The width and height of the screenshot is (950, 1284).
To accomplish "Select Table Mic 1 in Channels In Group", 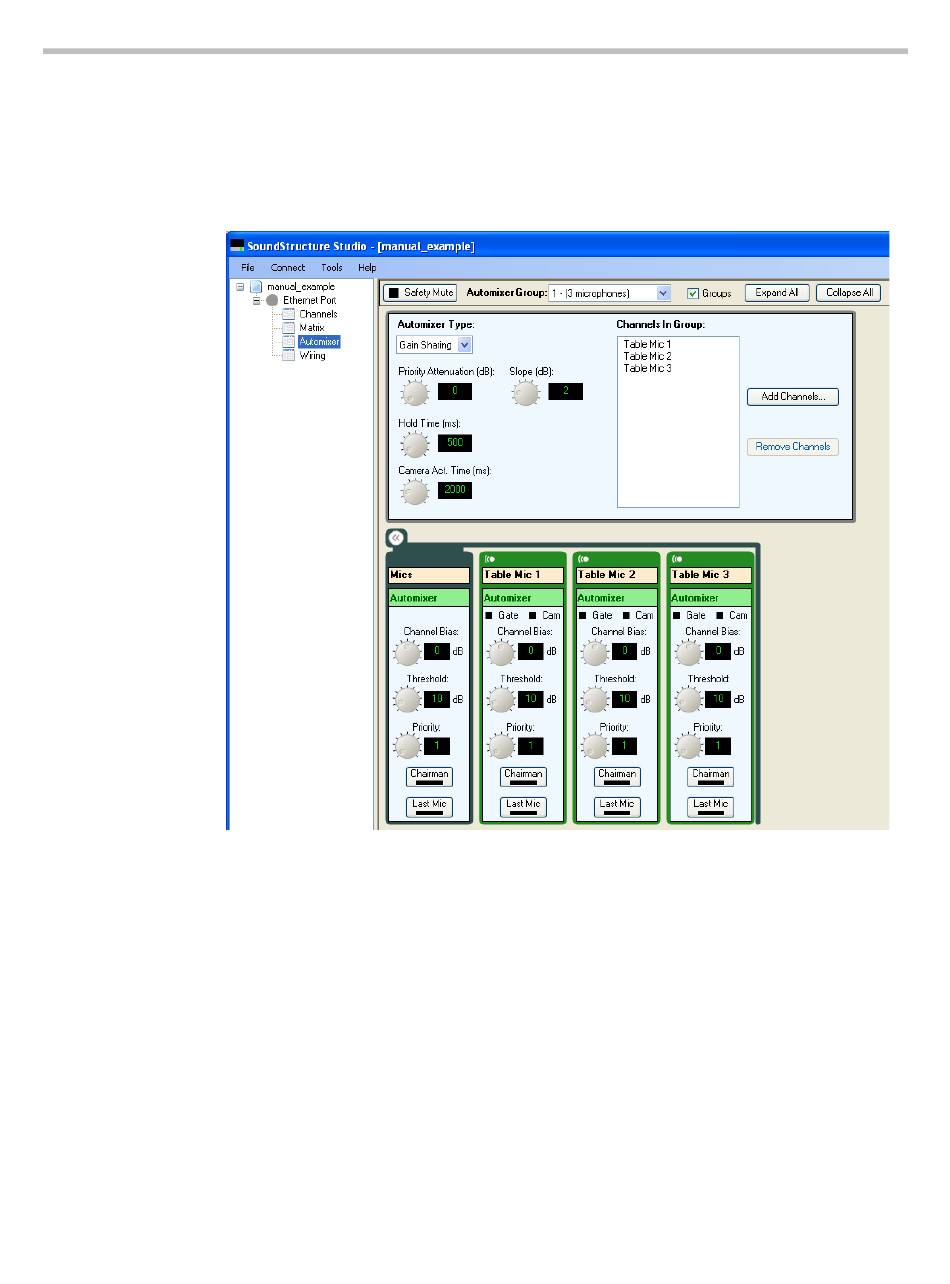I will pos(647,344).
